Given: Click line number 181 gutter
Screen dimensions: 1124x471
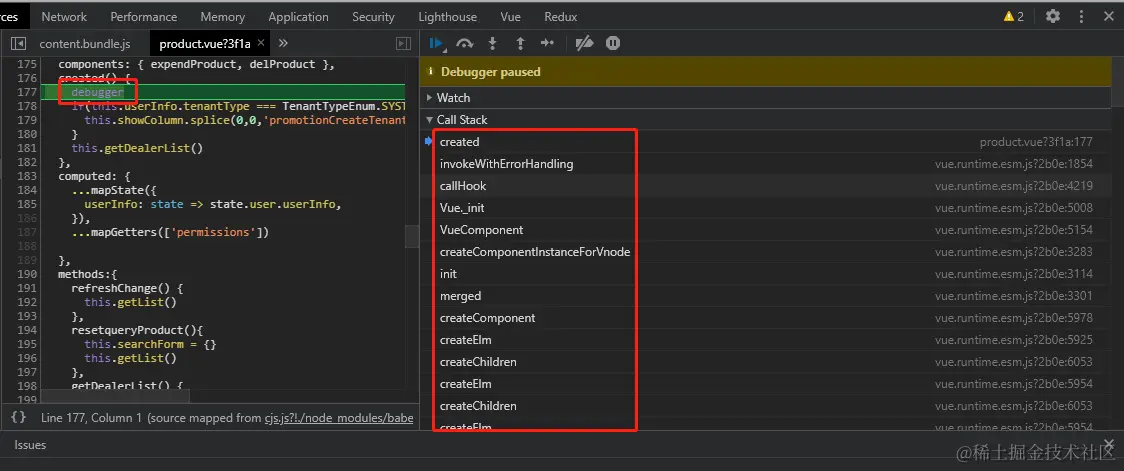Looking at the screenshot, I should [x=26, y=148].
